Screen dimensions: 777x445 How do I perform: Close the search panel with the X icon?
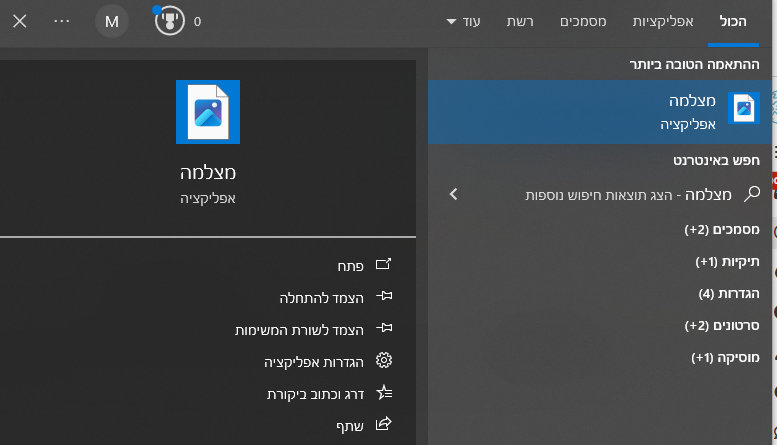20,21
